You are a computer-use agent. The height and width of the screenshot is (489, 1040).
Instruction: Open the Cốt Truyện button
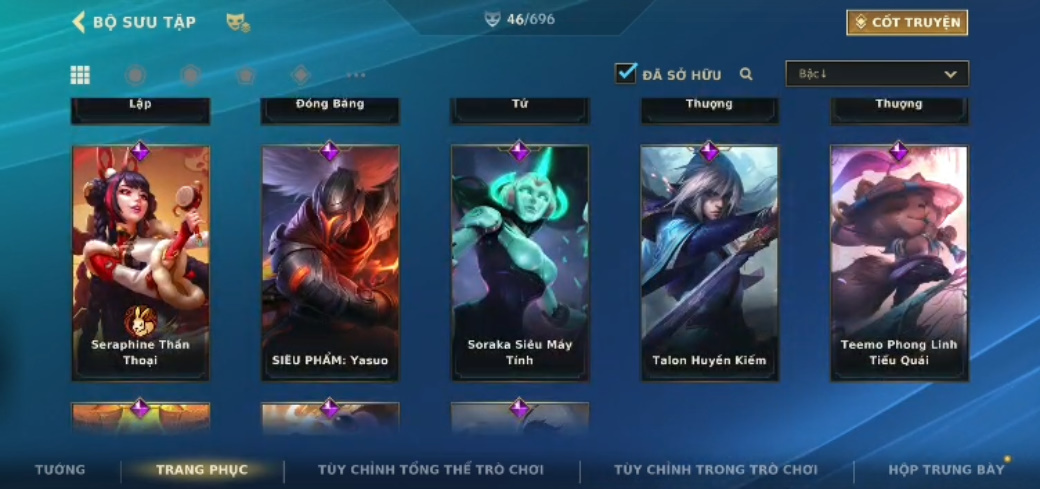point(907,23)
